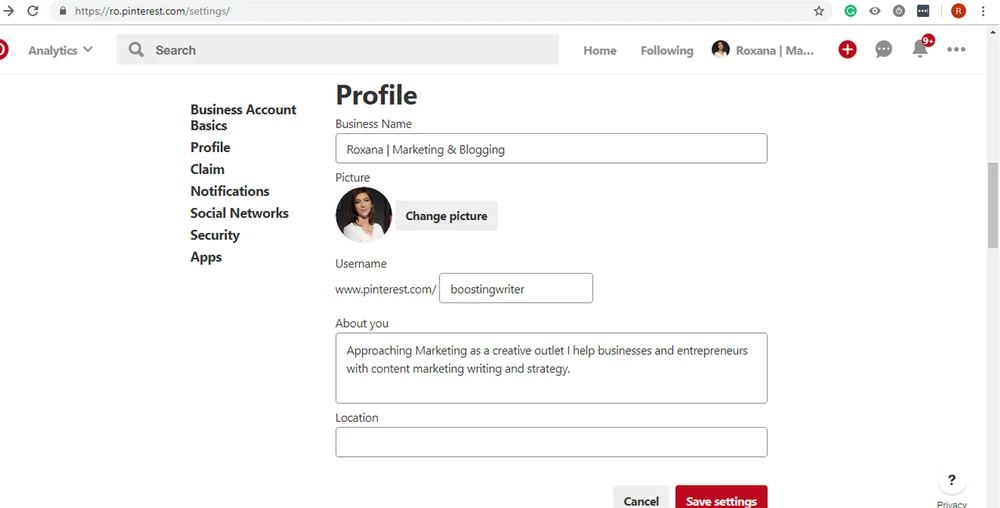Click the Username field boostingwriter
1000x508 pixels.
click(x=516, y=288)
